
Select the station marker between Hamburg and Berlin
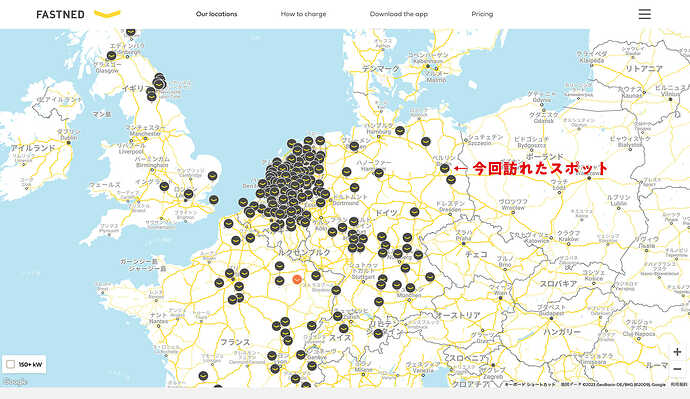point(425,142)
